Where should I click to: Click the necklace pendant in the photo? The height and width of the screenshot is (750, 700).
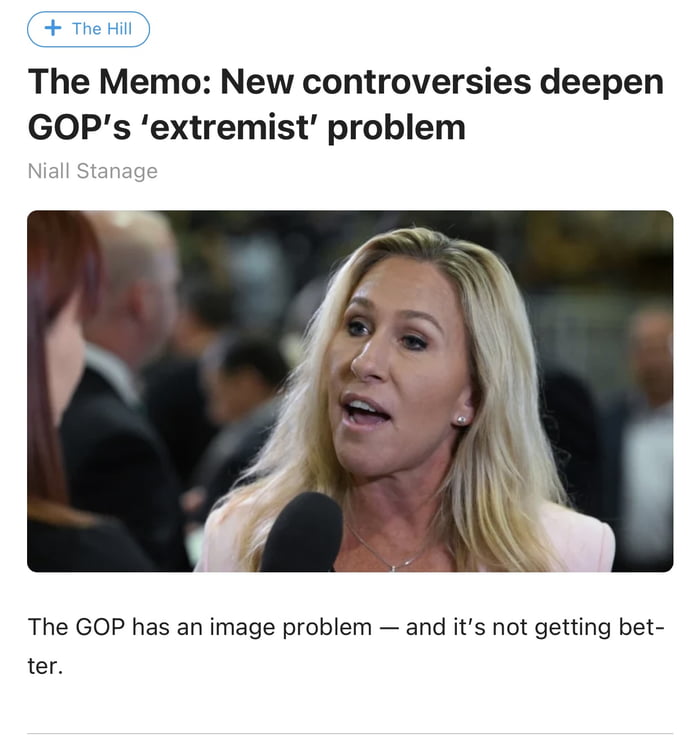(x=393, y=568)
